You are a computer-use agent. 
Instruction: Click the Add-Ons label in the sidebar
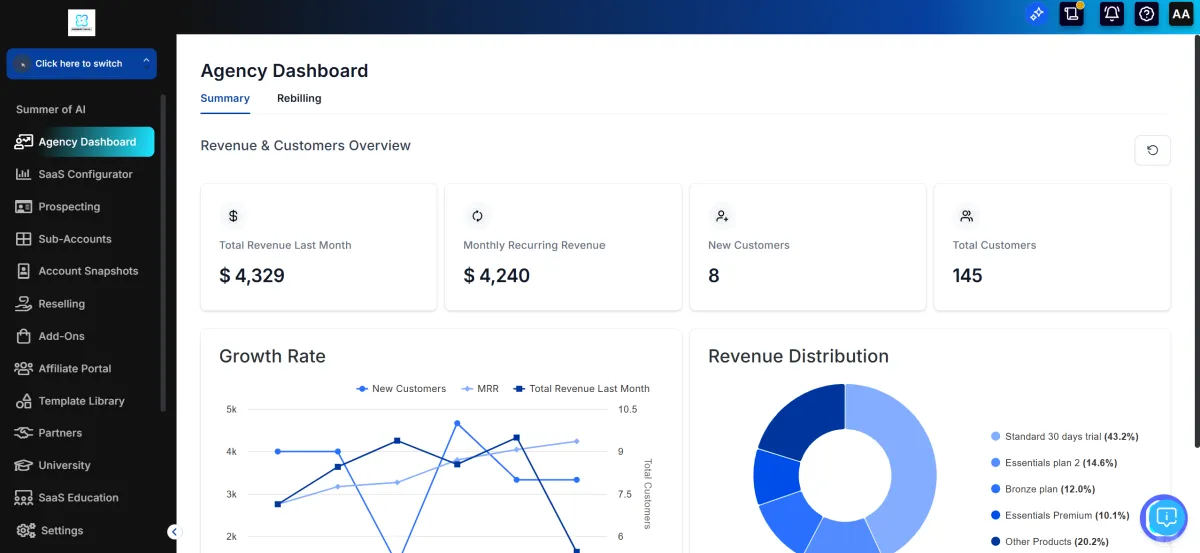point(62,336)
